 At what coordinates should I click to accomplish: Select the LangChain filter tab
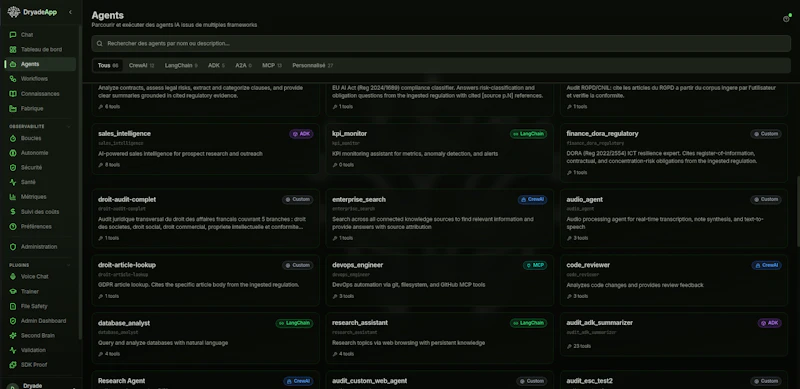click(x=181, y=65)
